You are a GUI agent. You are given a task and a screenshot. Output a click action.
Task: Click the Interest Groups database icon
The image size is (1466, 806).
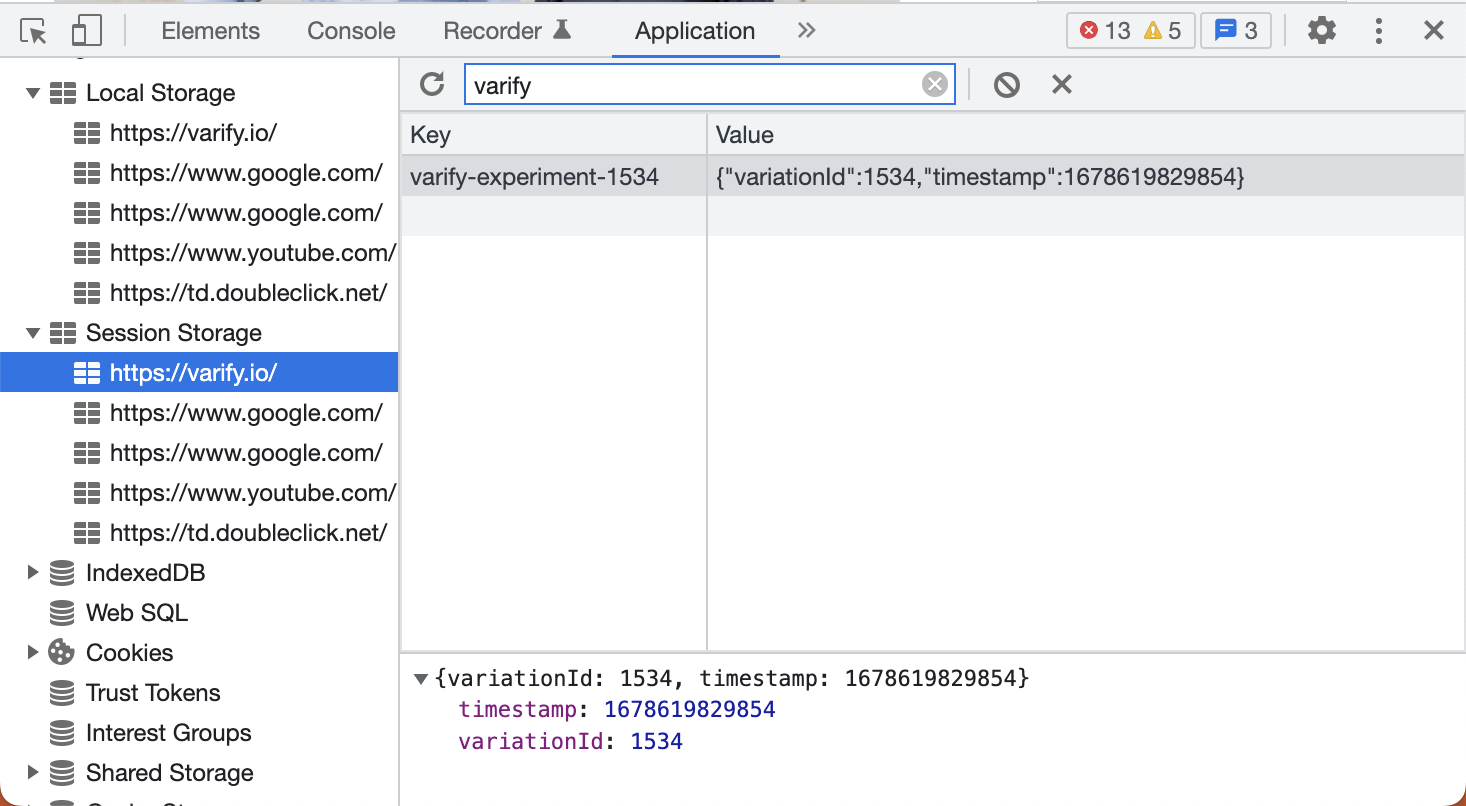(x=62, y=733)
